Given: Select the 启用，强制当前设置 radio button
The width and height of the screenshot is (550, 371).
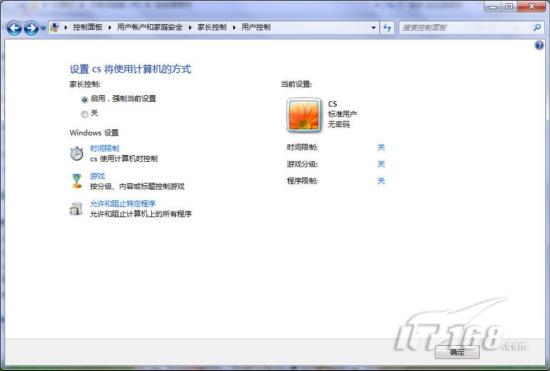Looking at the screenshot, I should coord(84,100).
